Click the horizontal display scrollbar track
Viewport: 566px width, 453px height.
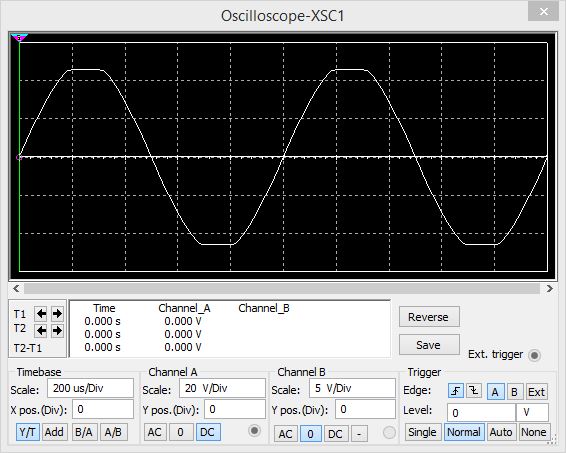(282, 288)
